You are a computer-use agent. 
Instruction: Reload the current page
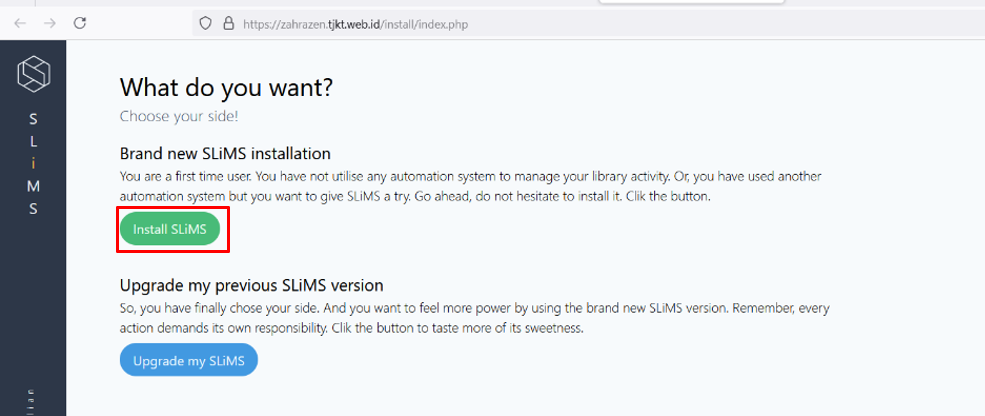click(x=80, y=23)
